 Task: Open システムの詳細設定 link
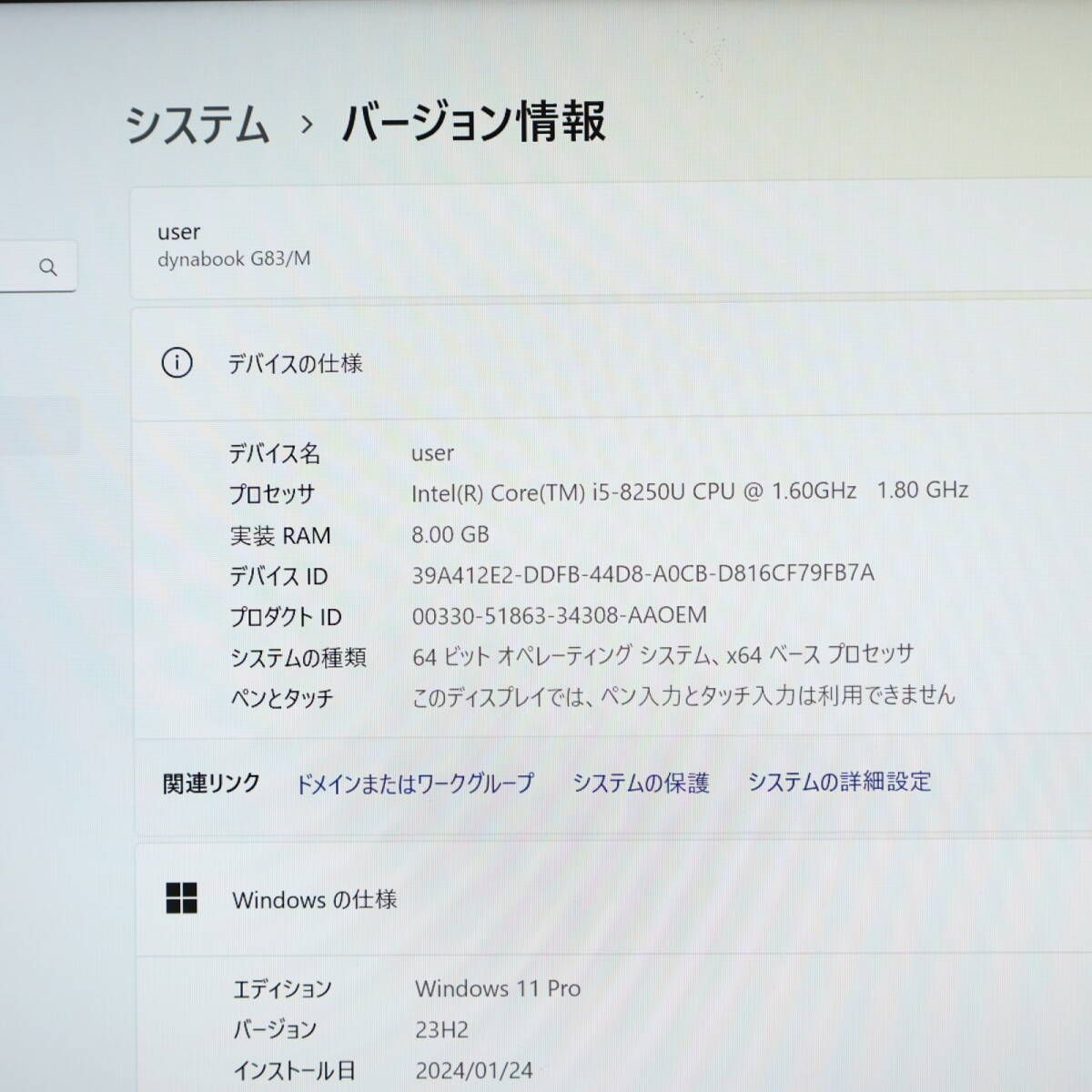[x=839, y=781]
